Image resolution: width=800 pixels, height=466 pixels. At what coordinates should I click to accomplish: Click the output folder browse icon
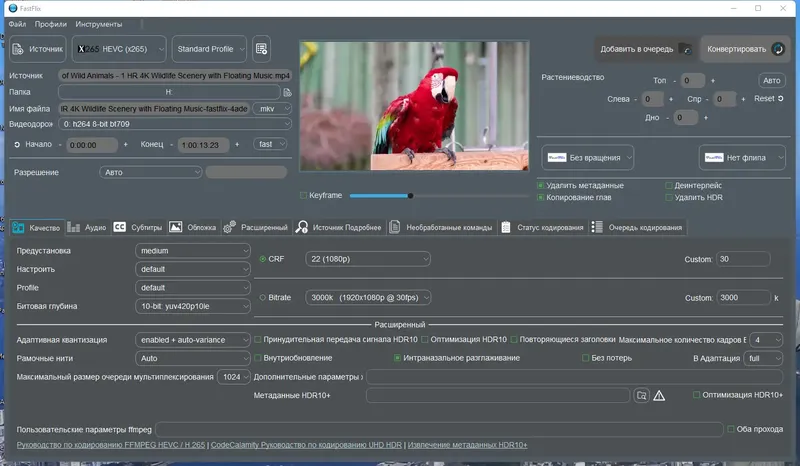pos(287,92)
